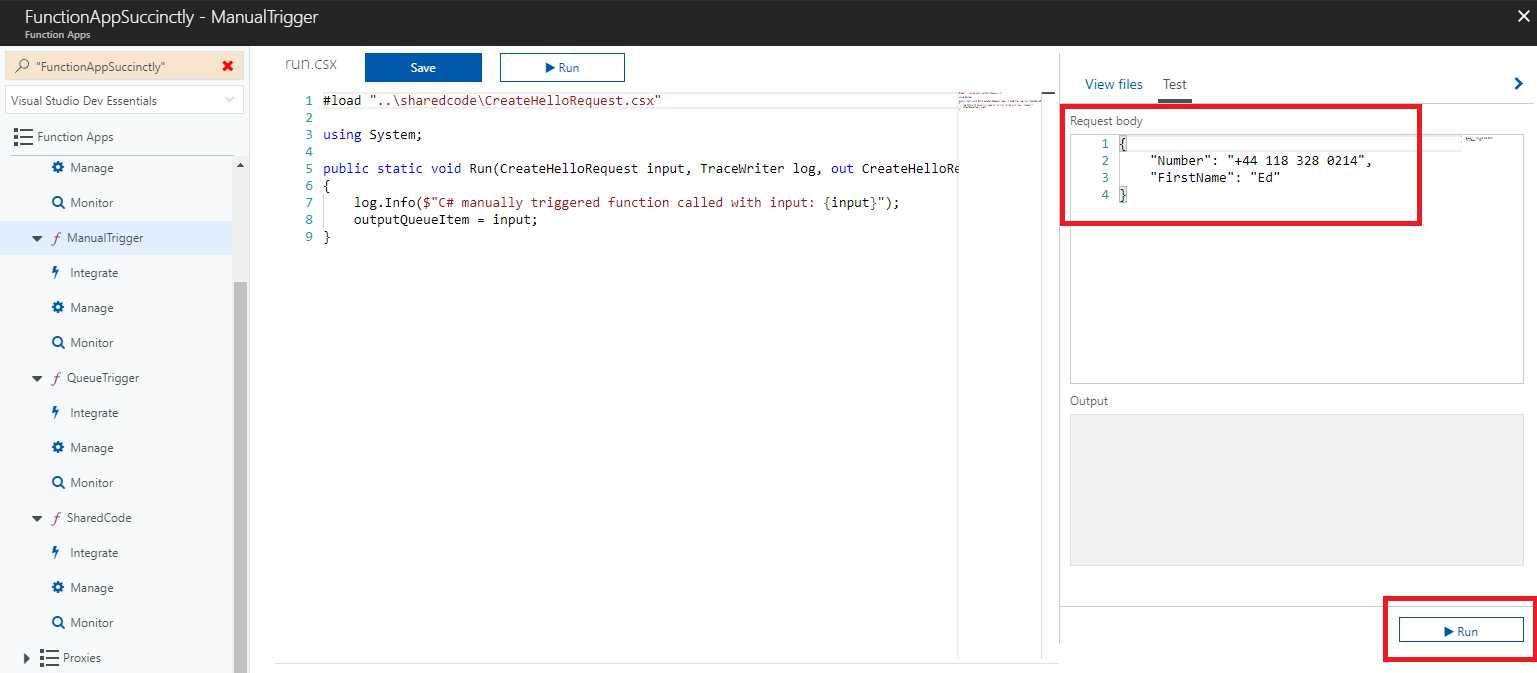Screen dimensions: 1537x673
Task: Click the gear icon beside the topmost Manage
Action: (x=57, y=167)
